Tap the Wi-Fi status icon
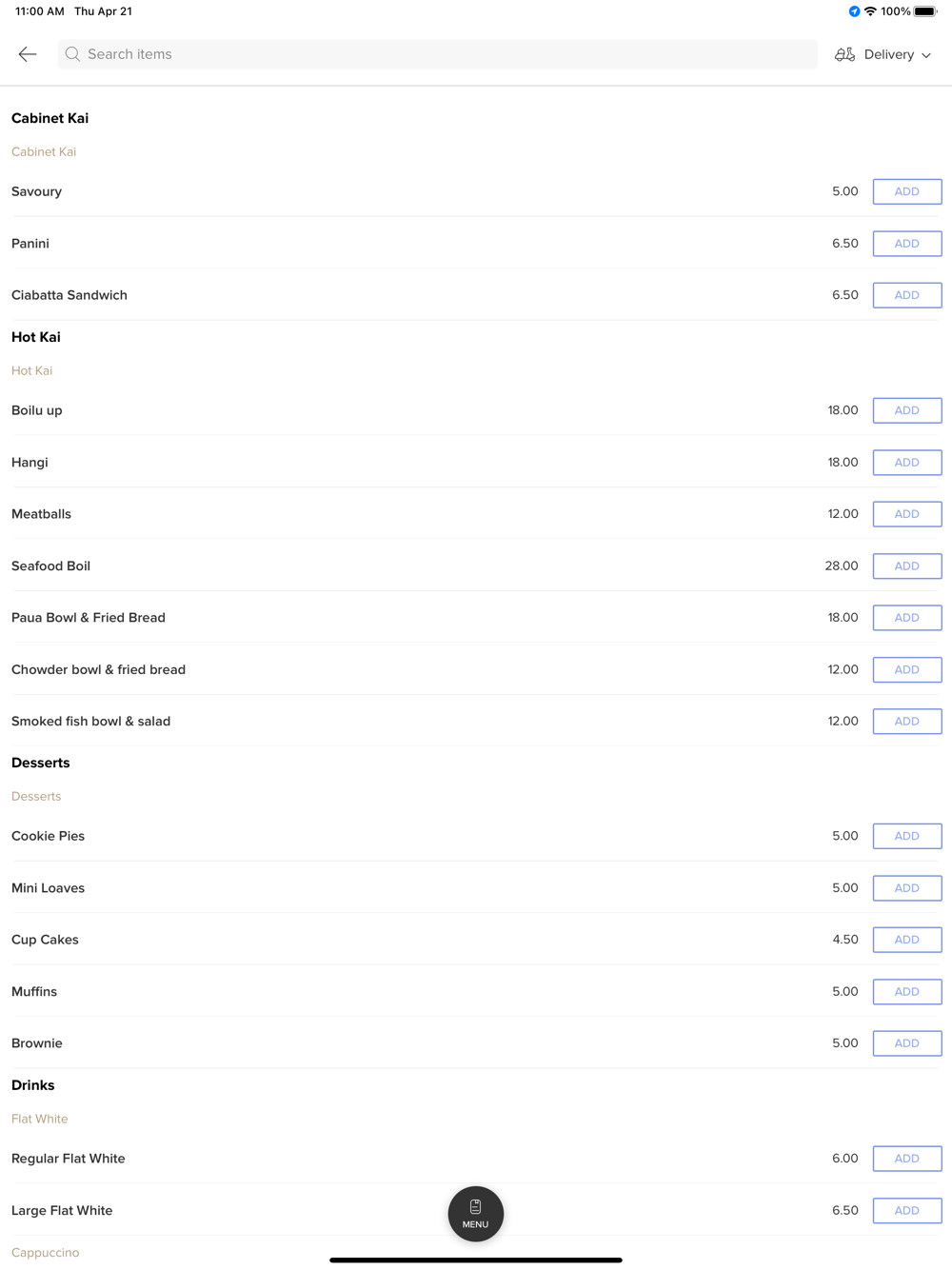952x1270 pixels. click(870, 11)
